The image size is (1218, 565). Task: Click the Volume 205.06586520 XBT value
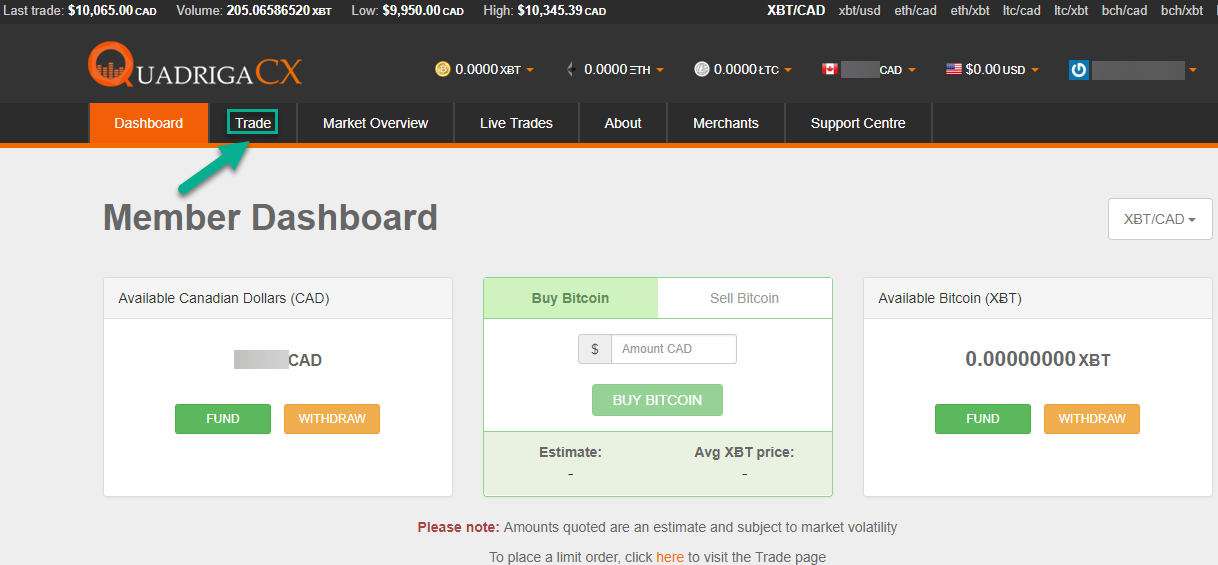279,10
